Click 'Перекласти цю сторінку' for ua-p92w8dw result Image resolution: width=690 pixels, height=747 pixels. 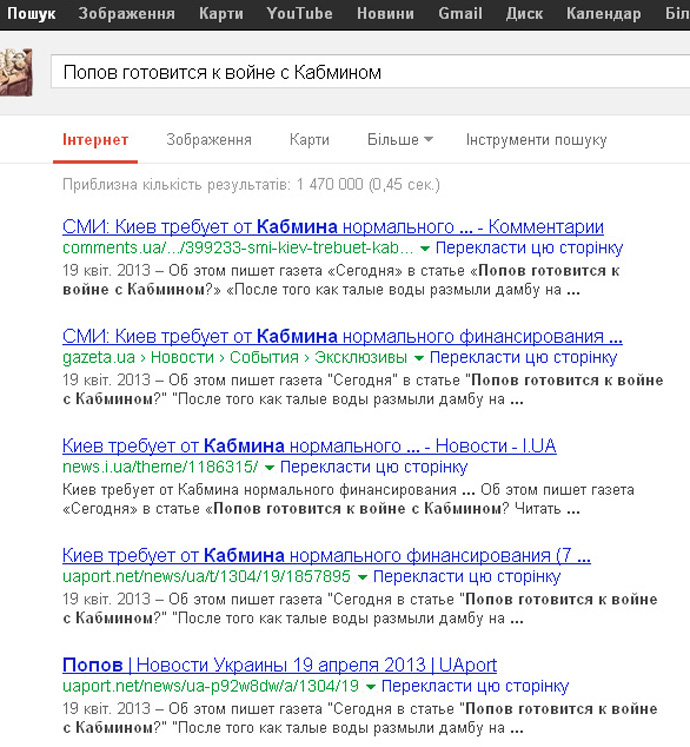pyautogui.click(x=475, y=686)
